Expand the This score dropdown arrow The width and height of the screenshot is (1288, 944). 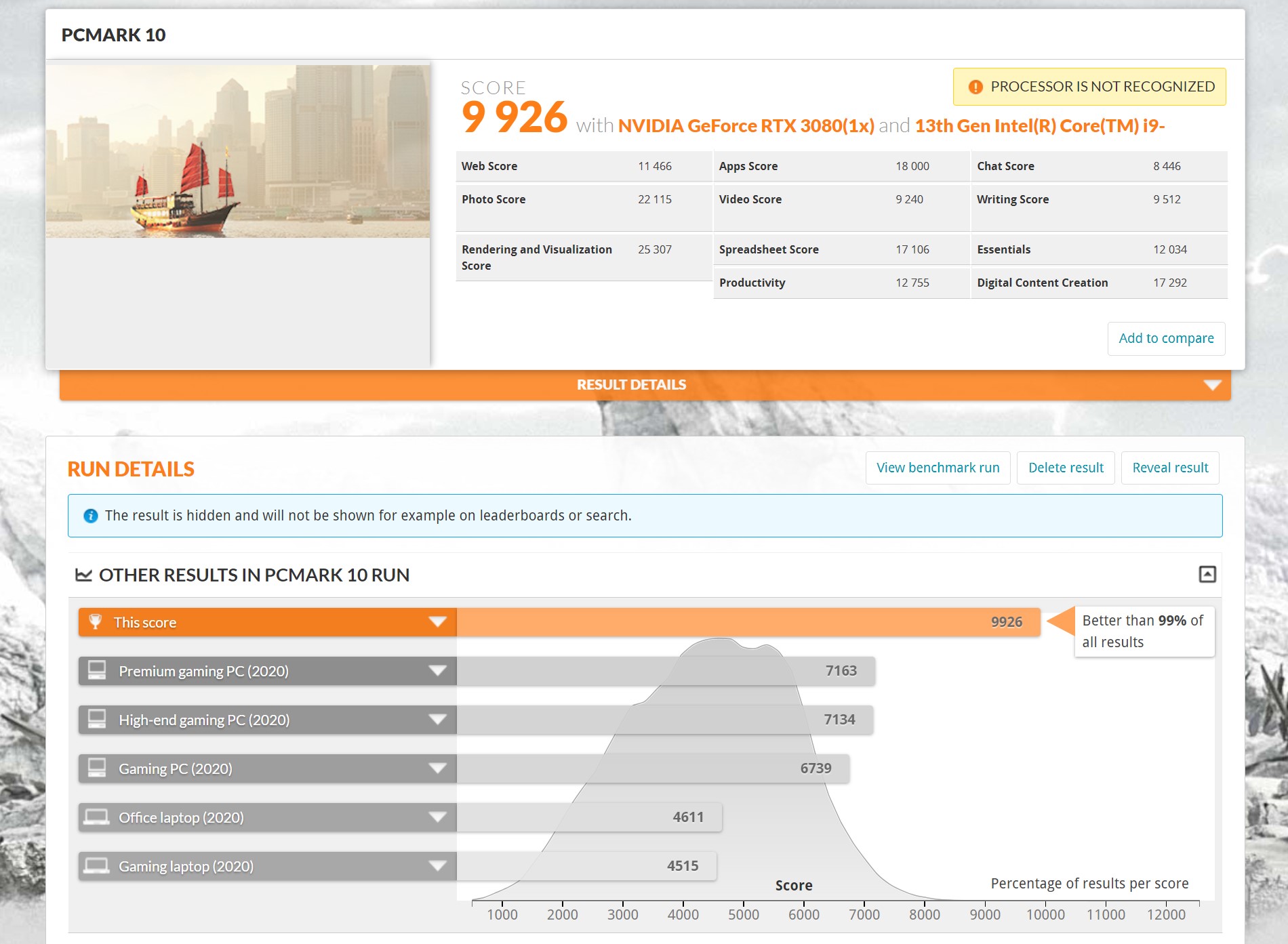(438, 621)
